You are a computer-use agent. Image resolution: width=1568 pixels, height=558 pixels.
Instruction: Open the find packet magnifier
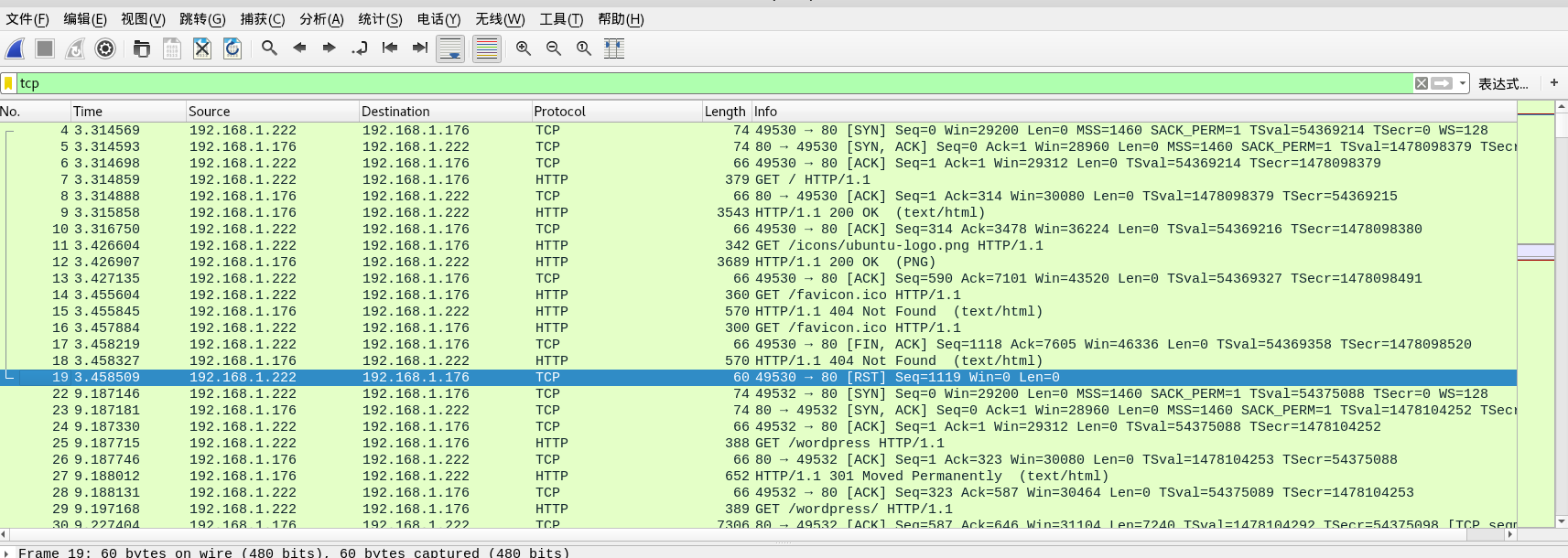click(x=269, y=48)
